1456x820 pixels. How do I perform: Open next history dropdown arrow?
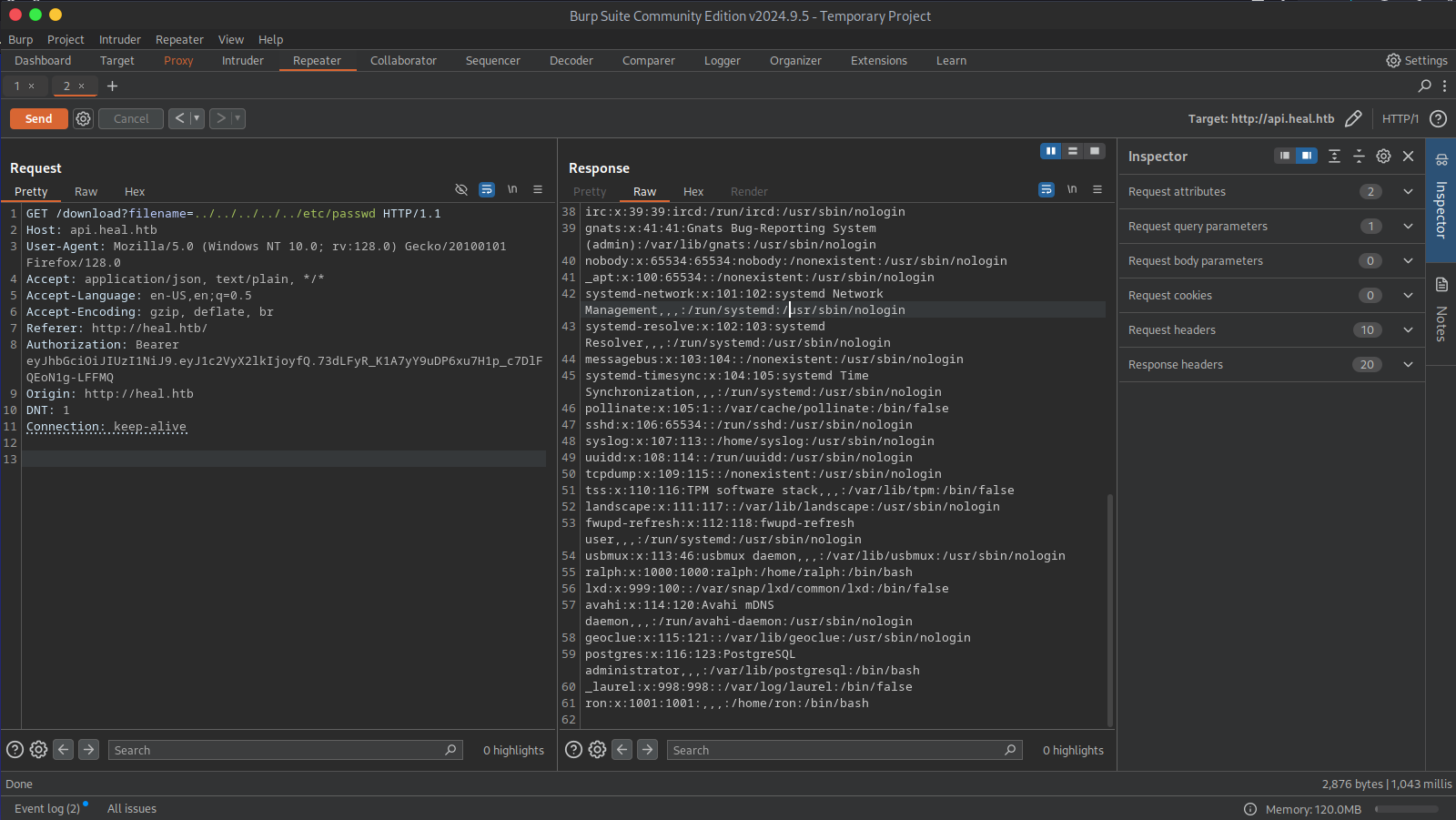[x=238, y=118]
